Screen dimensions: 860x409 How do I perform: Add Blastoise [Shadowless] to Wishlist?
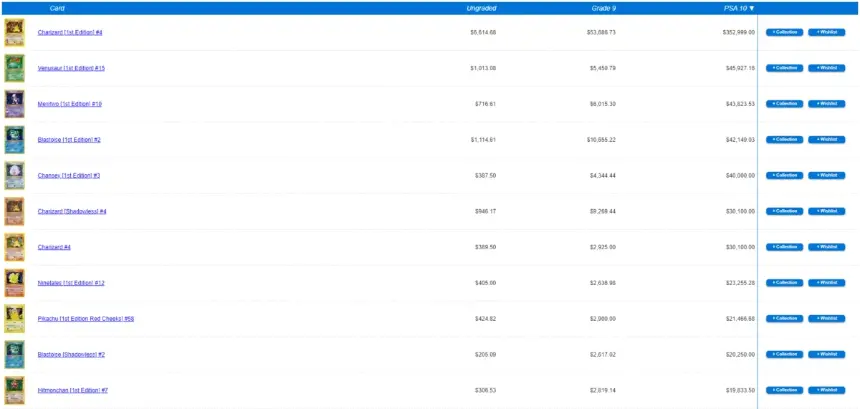point(827,355)
